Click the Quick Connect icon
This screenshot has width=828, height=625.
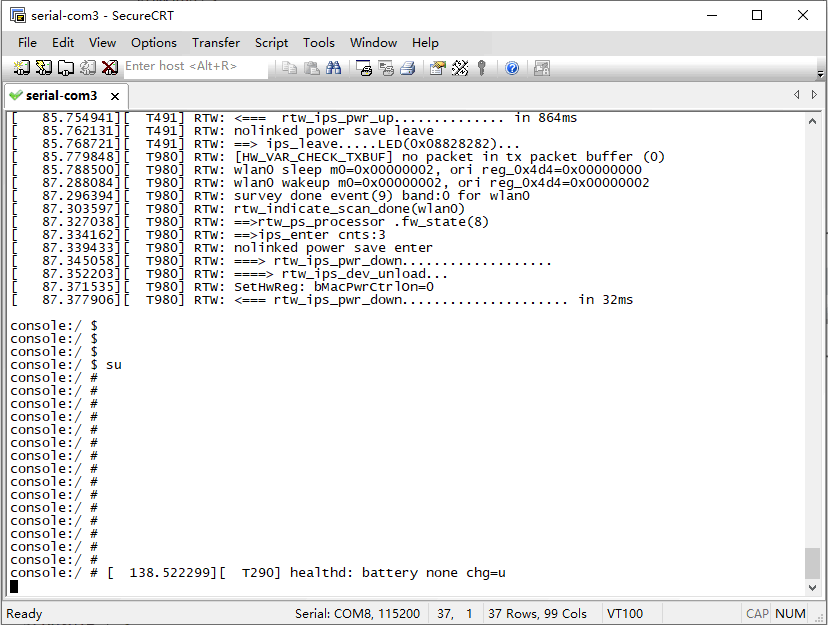point(43,68)
